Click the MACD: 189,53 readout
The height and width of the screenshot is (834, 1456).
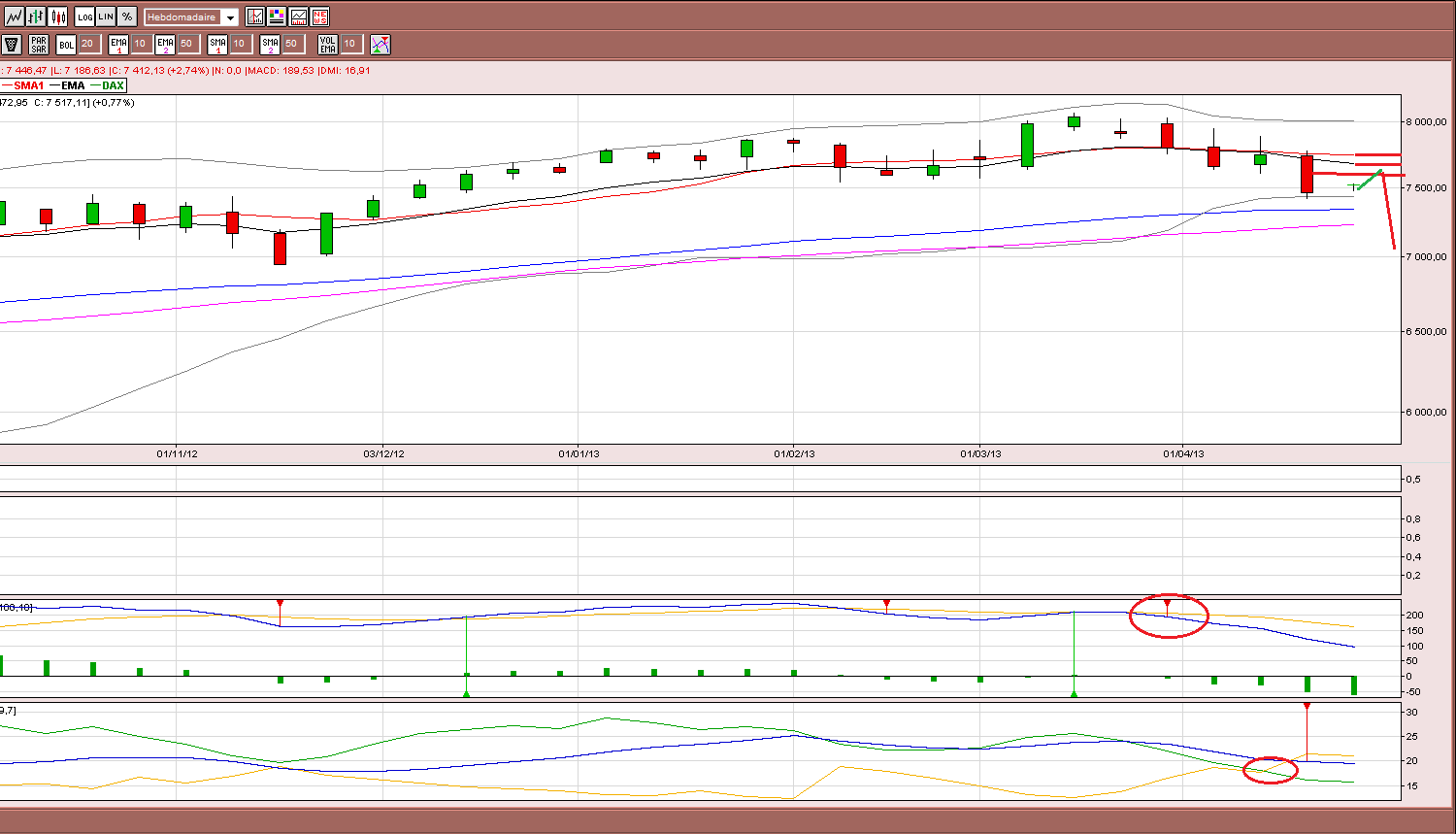[281, 70]
